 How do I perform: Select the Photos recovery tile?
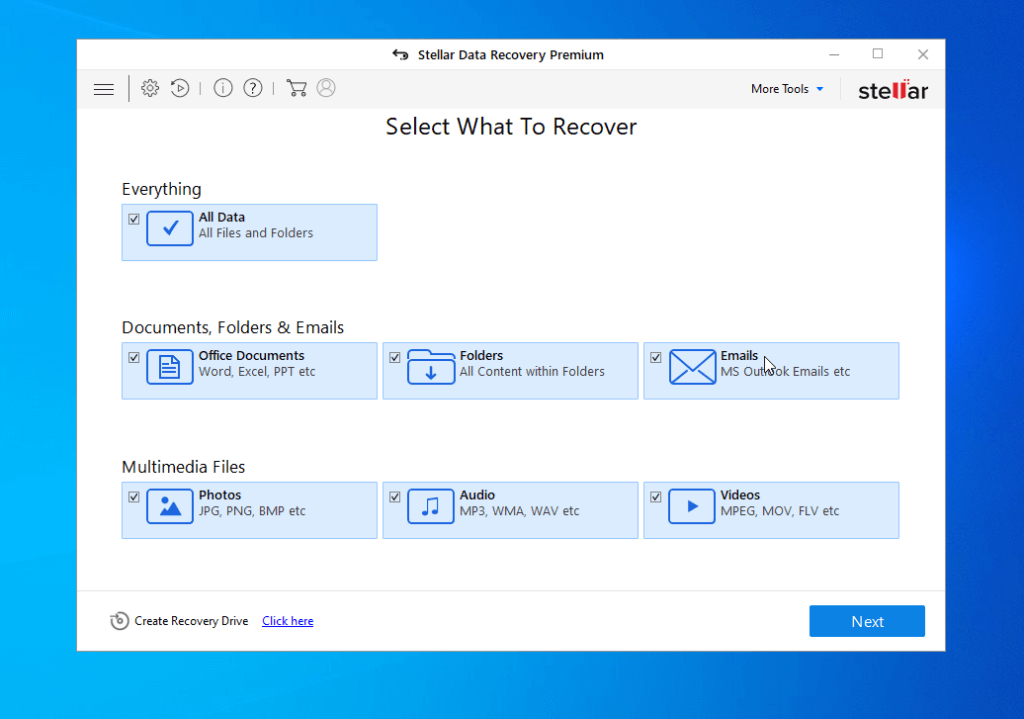click(x=249, y=510)
